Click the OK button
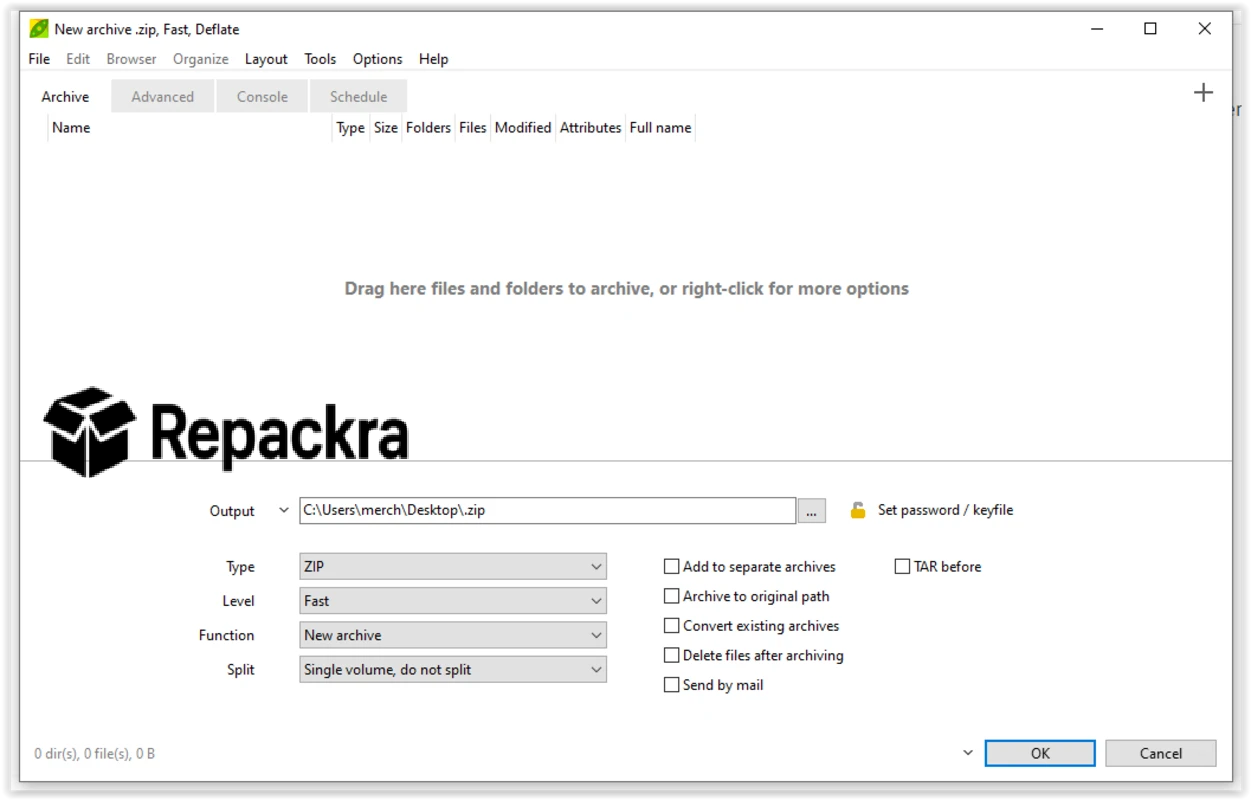Image resolution: width=1251 pixels, height=800 pixels. pyautogui.click(x=1040, y=753)
